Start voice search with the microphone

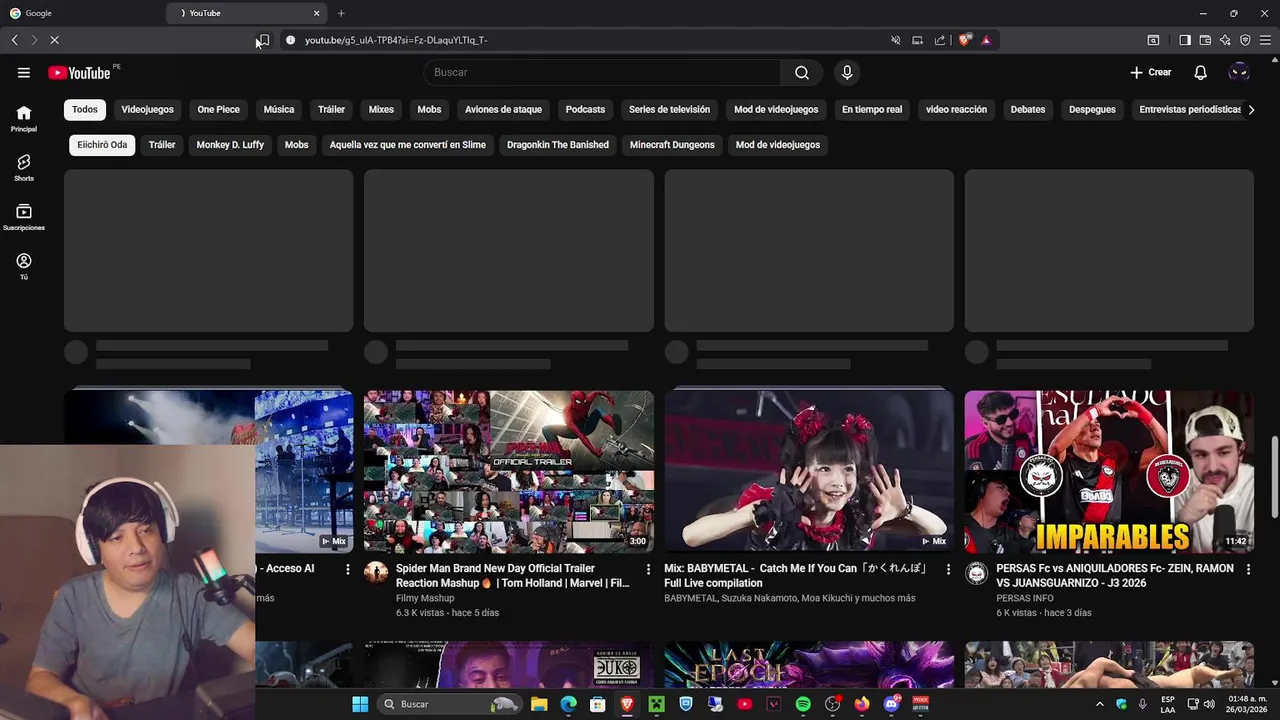tap(847, 72)
